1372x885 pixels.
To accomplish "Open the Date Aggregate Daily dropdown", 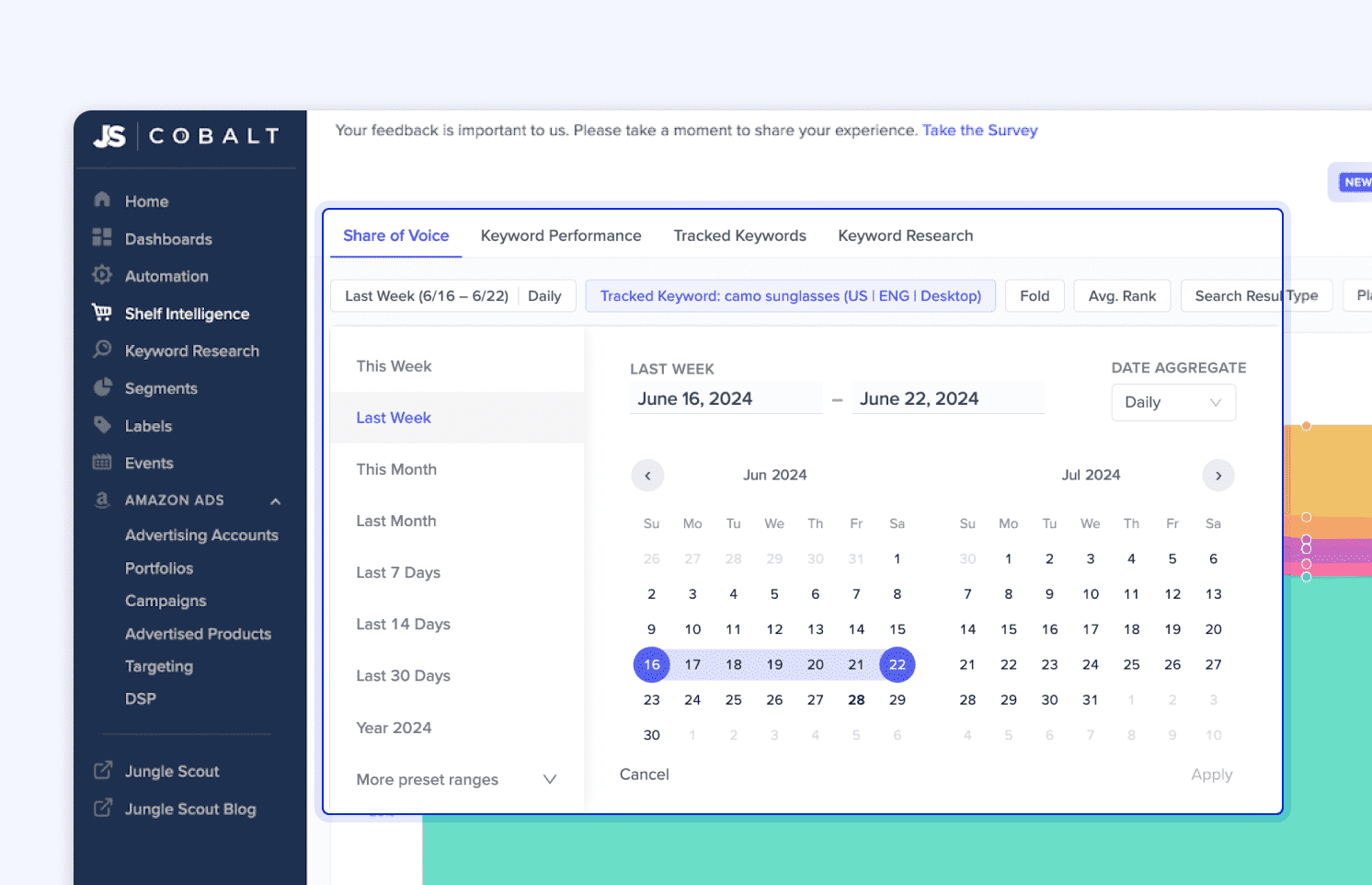I will tap(1172, 402).
